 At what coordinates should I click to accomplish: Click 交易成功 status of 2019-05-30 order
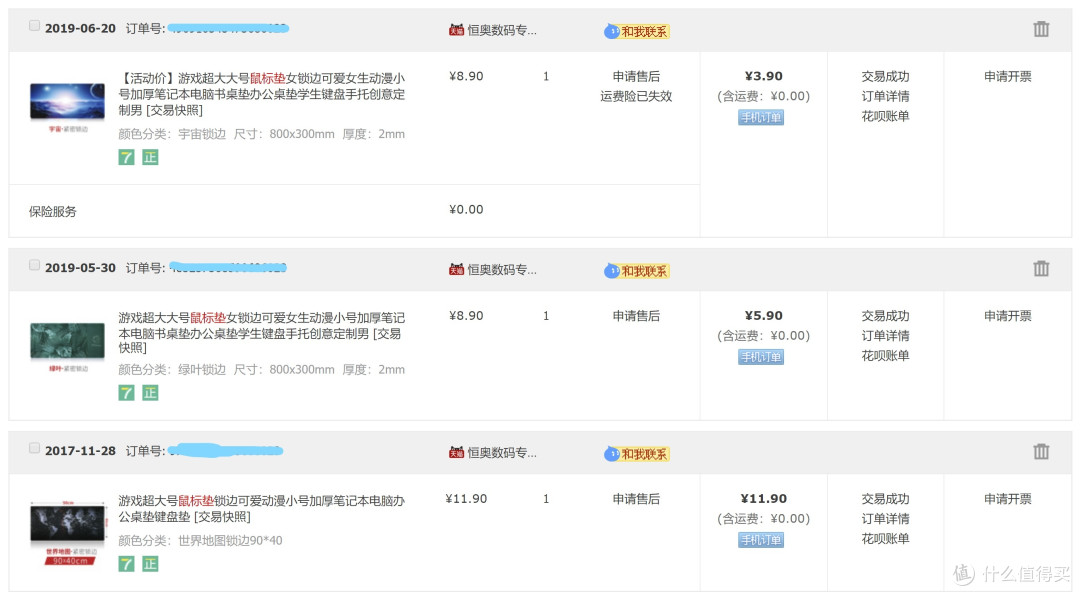pyautogui.click(x=886, y=316)
